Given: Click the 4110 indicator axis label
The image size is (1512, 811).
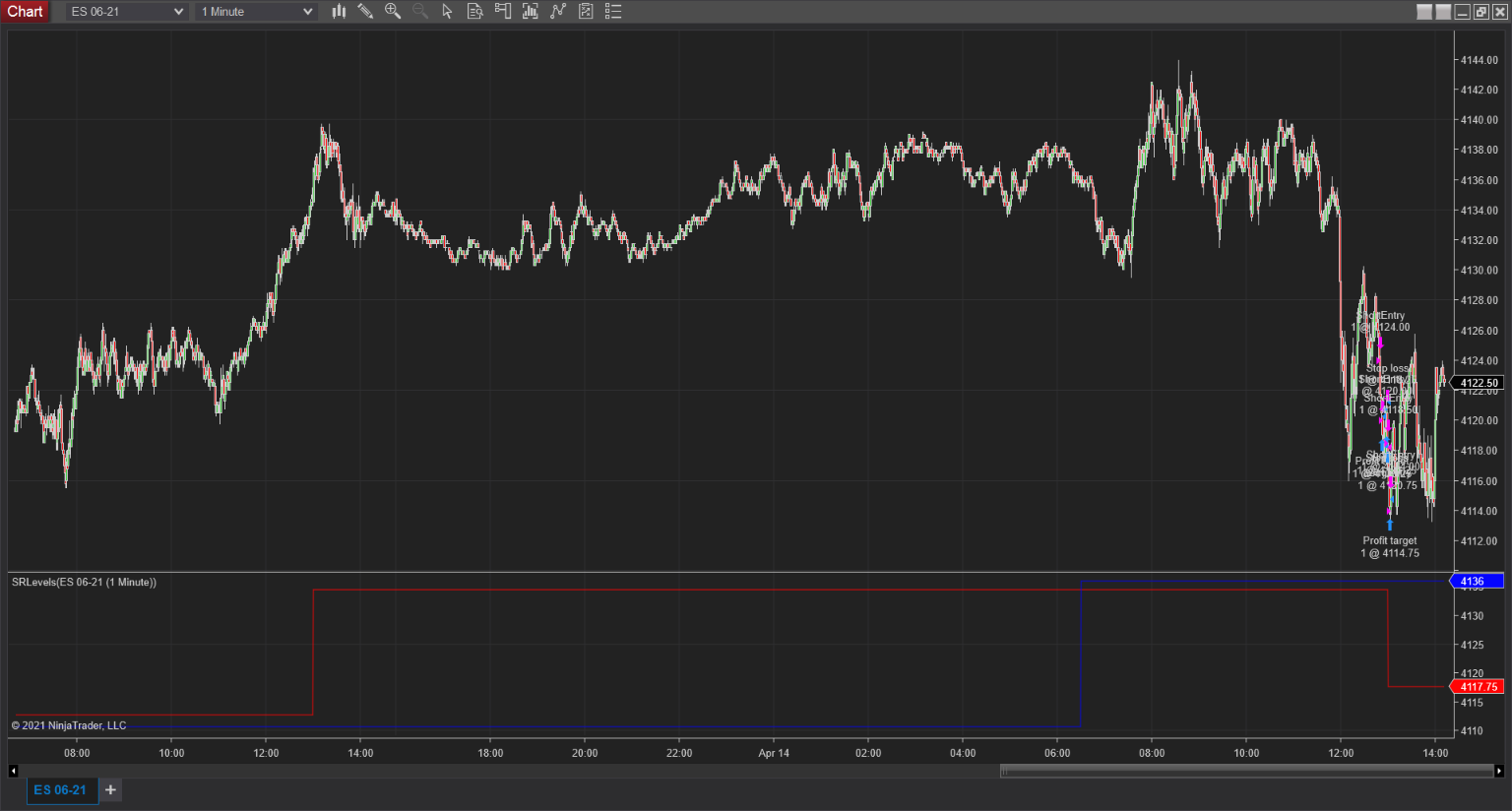Looking at the screenshot, I should point(1472,731).
